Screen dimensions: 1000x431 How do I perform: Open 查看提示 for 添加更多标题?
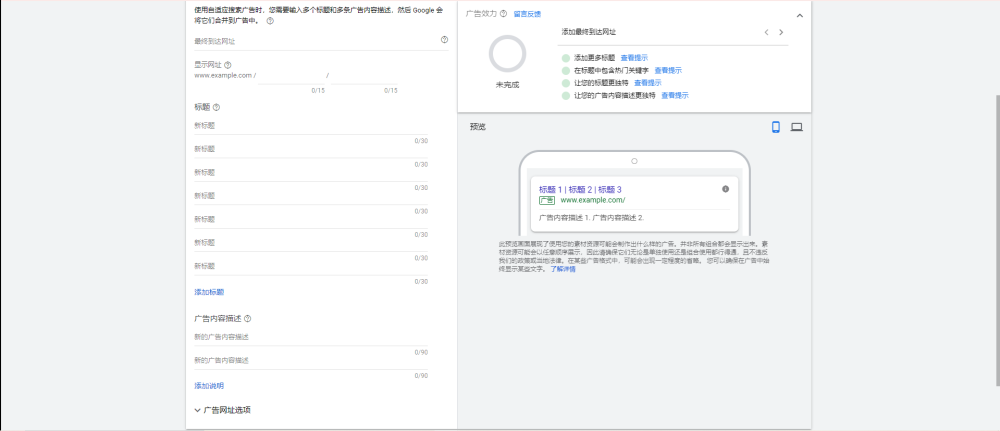(634, 58)
